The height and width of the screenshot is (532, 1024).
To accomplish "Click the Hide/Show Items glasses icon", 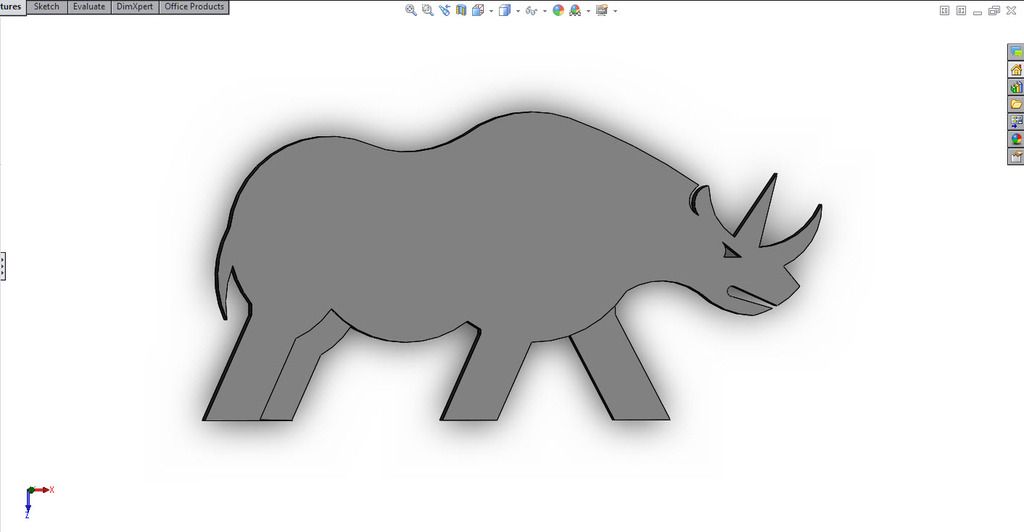I will click(532, 10).
